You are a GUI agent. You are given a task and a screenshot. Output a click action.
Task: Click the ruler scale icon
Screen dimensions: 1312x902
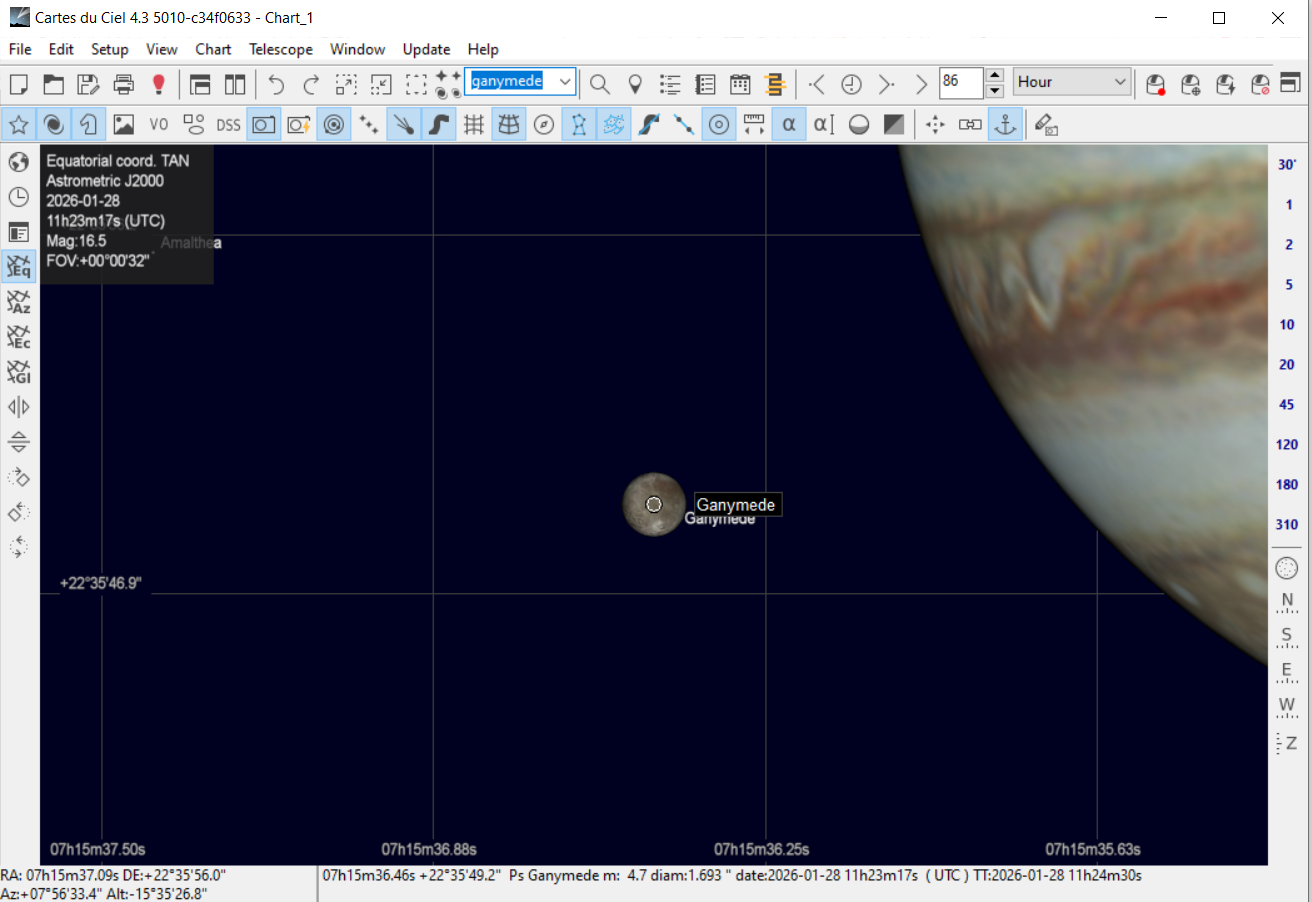pos(754,124)
